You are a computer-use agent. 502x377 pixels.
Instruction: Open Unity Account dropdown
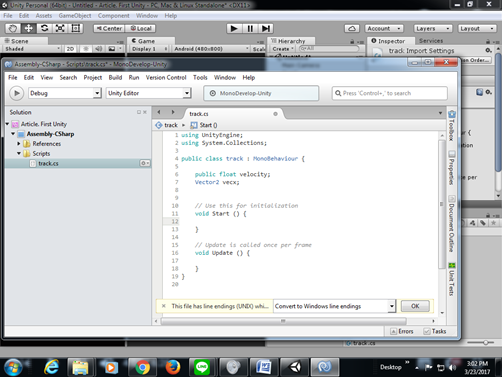coord(384,29)
